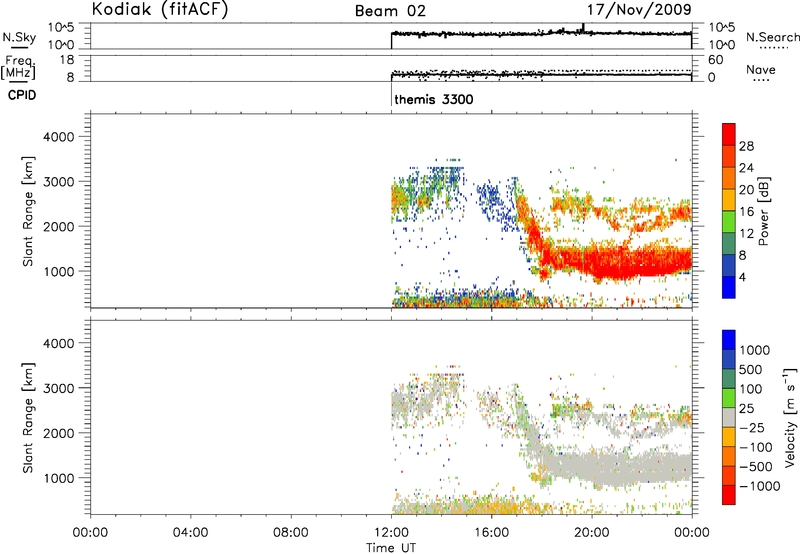
Task: Click the '18' tick on the Freq axis
Action: pos(67,60)
